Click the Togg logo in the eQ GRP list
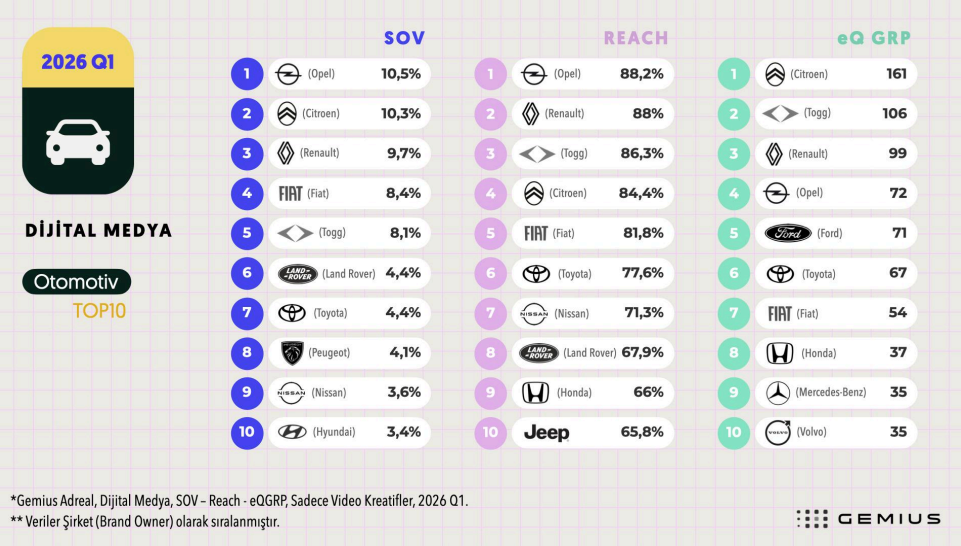 780,114
